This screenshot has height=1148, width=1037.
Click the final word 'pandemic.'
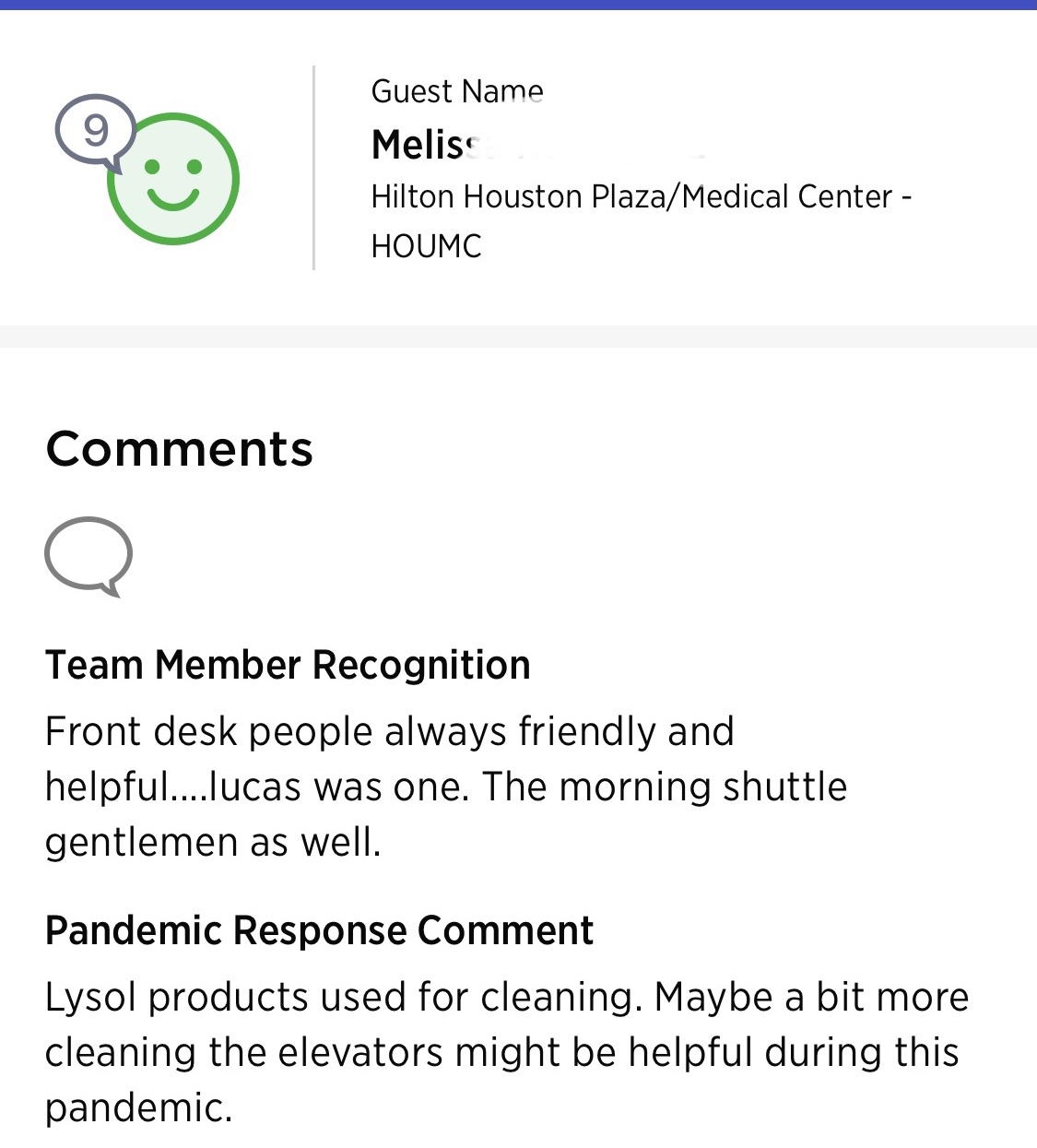(x=138, y=1107)
